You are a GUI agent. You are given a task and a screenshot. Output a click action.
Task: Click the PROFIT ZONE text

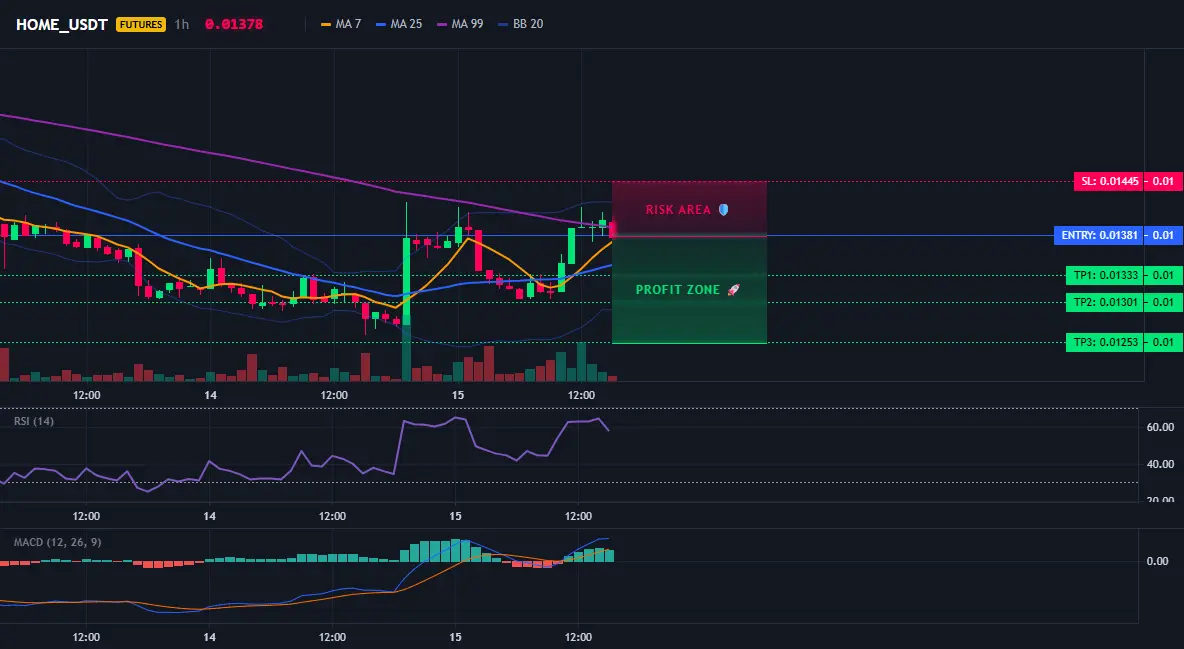click(678, 289)
